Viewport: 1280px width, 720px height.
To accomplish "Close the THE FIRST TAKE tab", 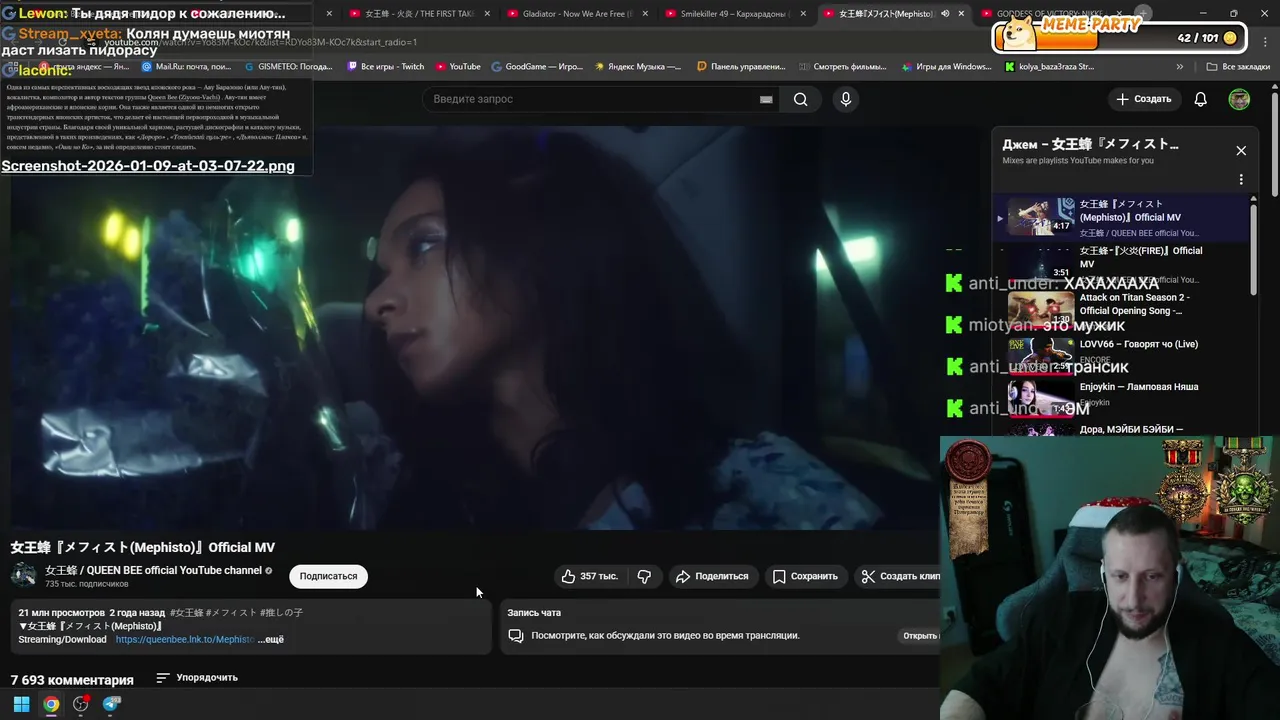I will [486, 14].
